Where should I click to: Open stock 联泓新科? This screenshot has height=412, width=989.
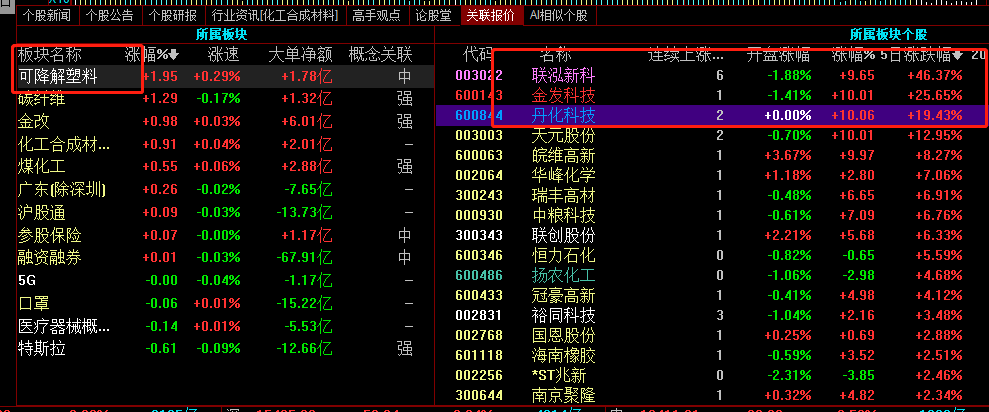point(563,76)
